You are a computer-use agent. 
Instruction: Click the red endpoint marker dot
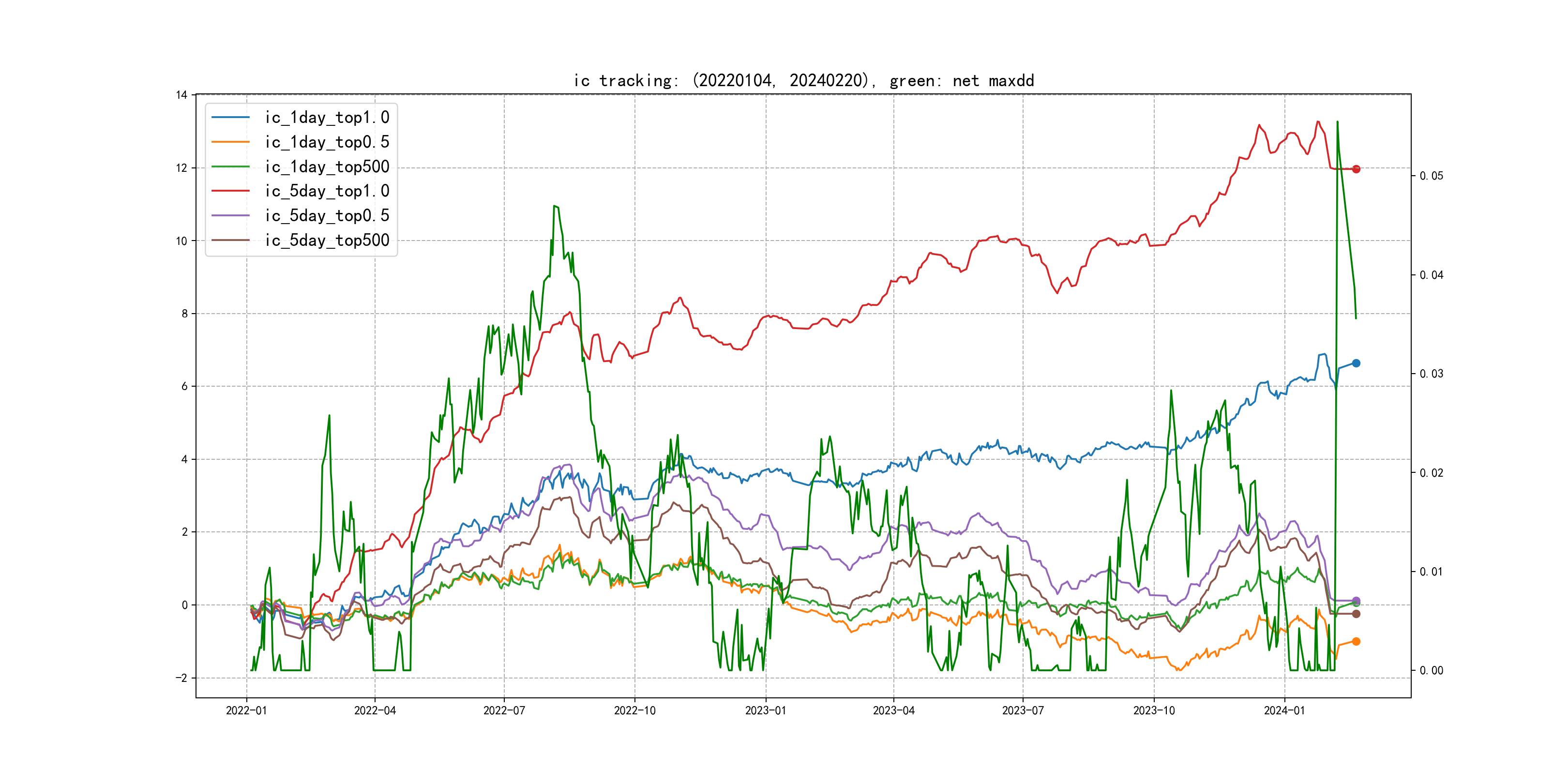coord(1356,169)
